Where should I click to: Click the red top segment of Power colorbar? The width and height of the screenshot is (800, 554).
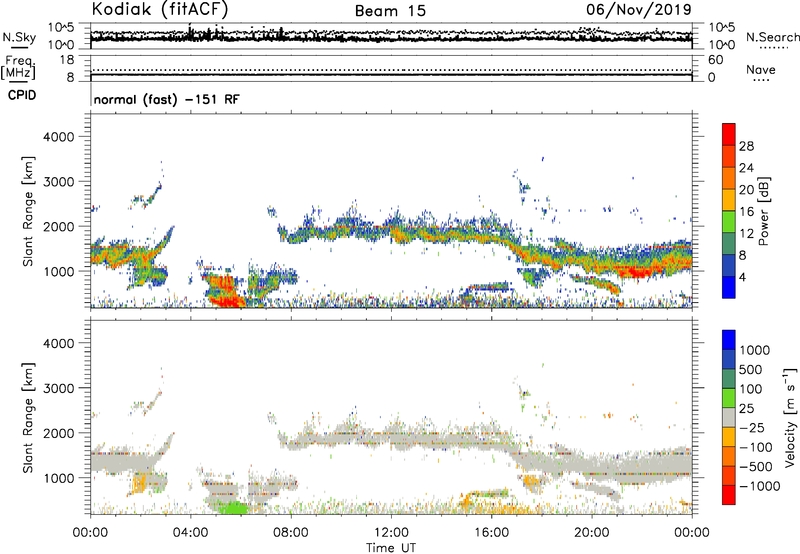(x=729, y=134)
